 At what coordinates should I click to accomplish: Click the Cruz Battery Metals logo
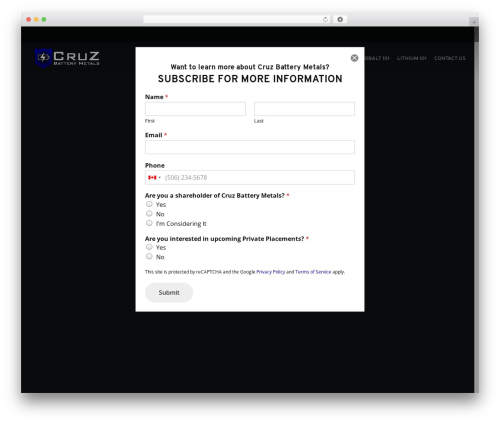click(x=67, y=58)
